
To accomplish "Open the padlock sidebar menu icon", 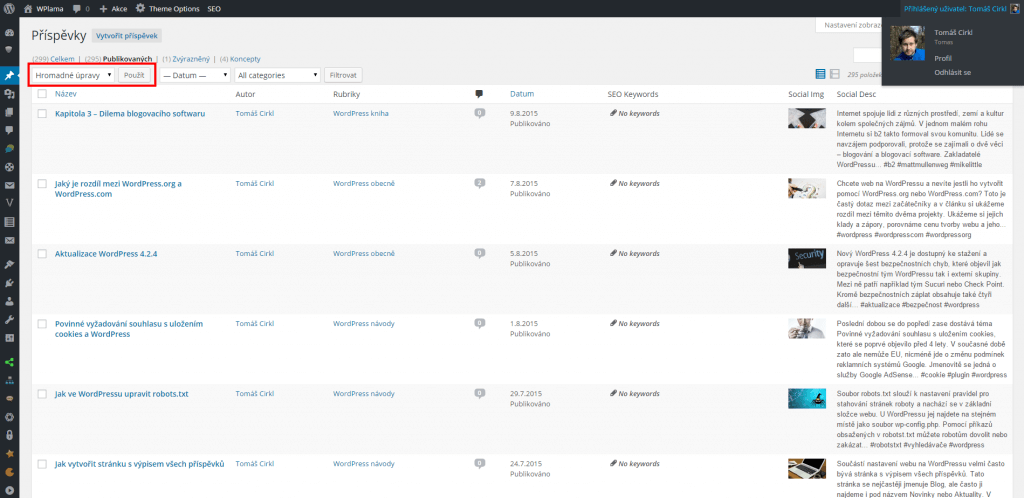I will (x=9, y=434).
